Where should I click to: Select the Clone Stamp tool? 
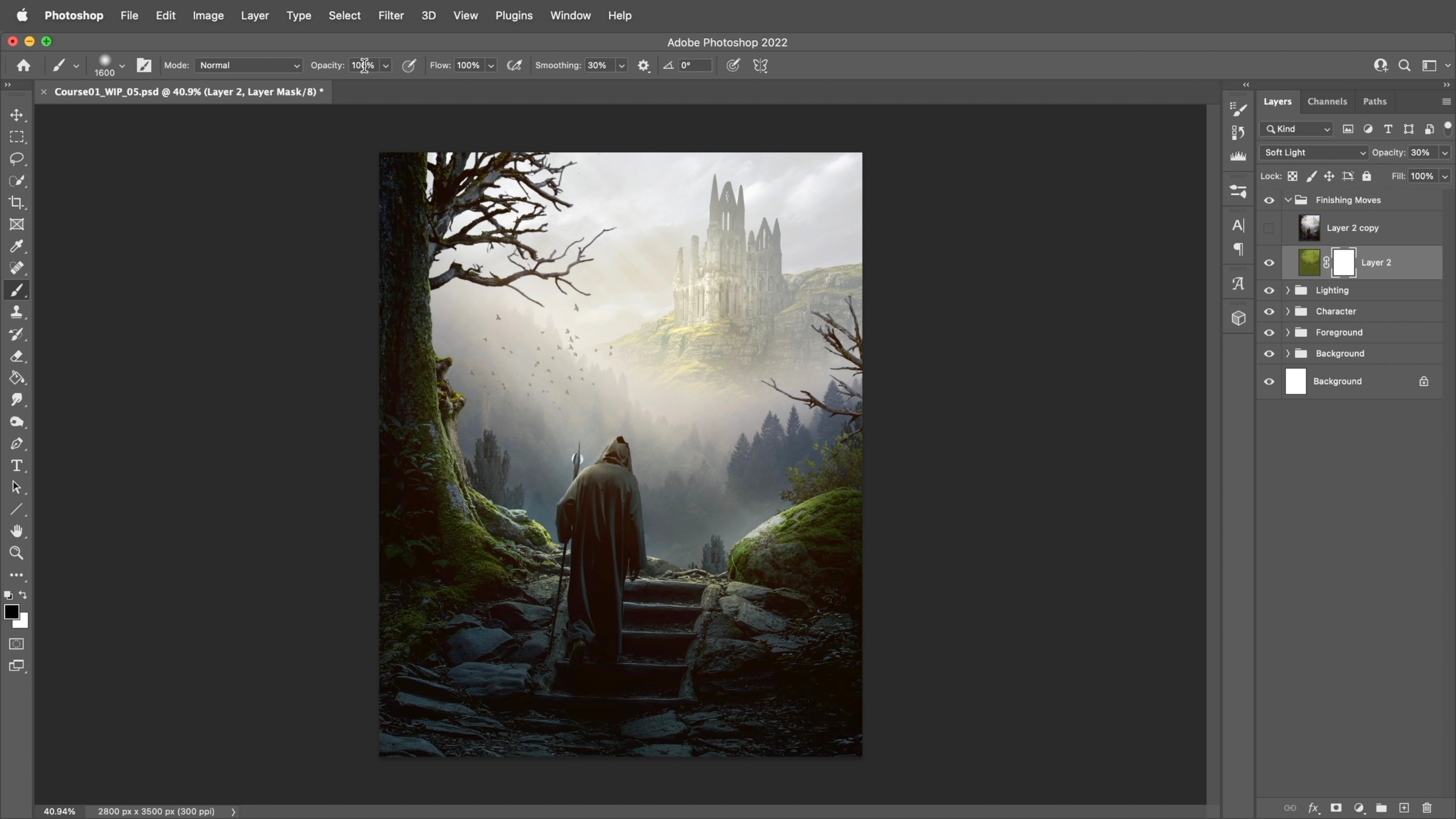tap(16, 312)
